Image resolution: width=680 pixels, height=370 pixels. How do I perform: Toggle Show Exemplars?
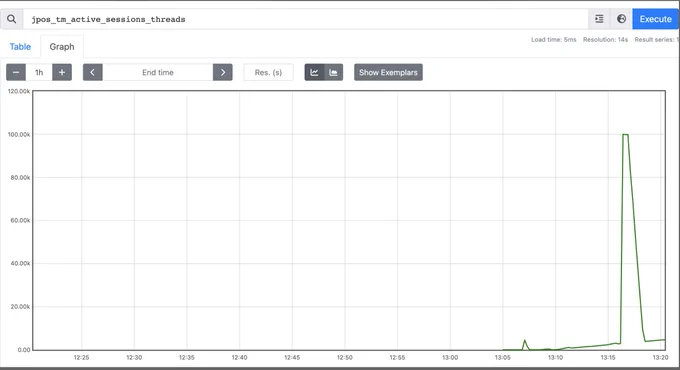tap(388, 72)
